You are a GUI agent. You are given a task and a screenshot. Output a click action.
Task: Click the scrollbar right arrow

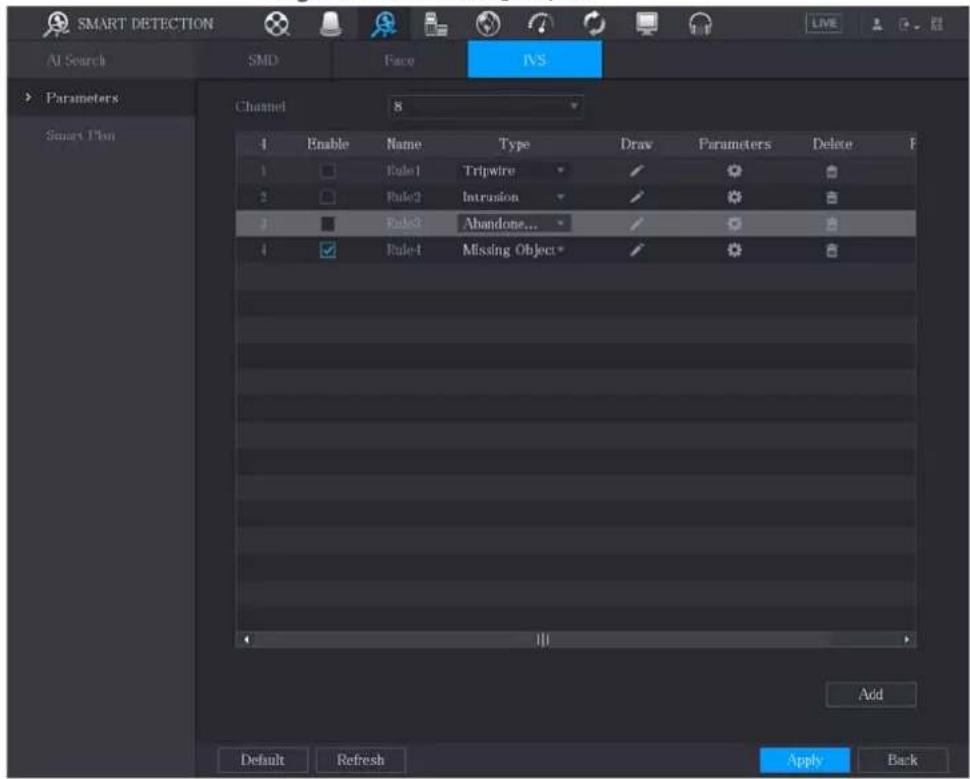[x=907, y=640]
